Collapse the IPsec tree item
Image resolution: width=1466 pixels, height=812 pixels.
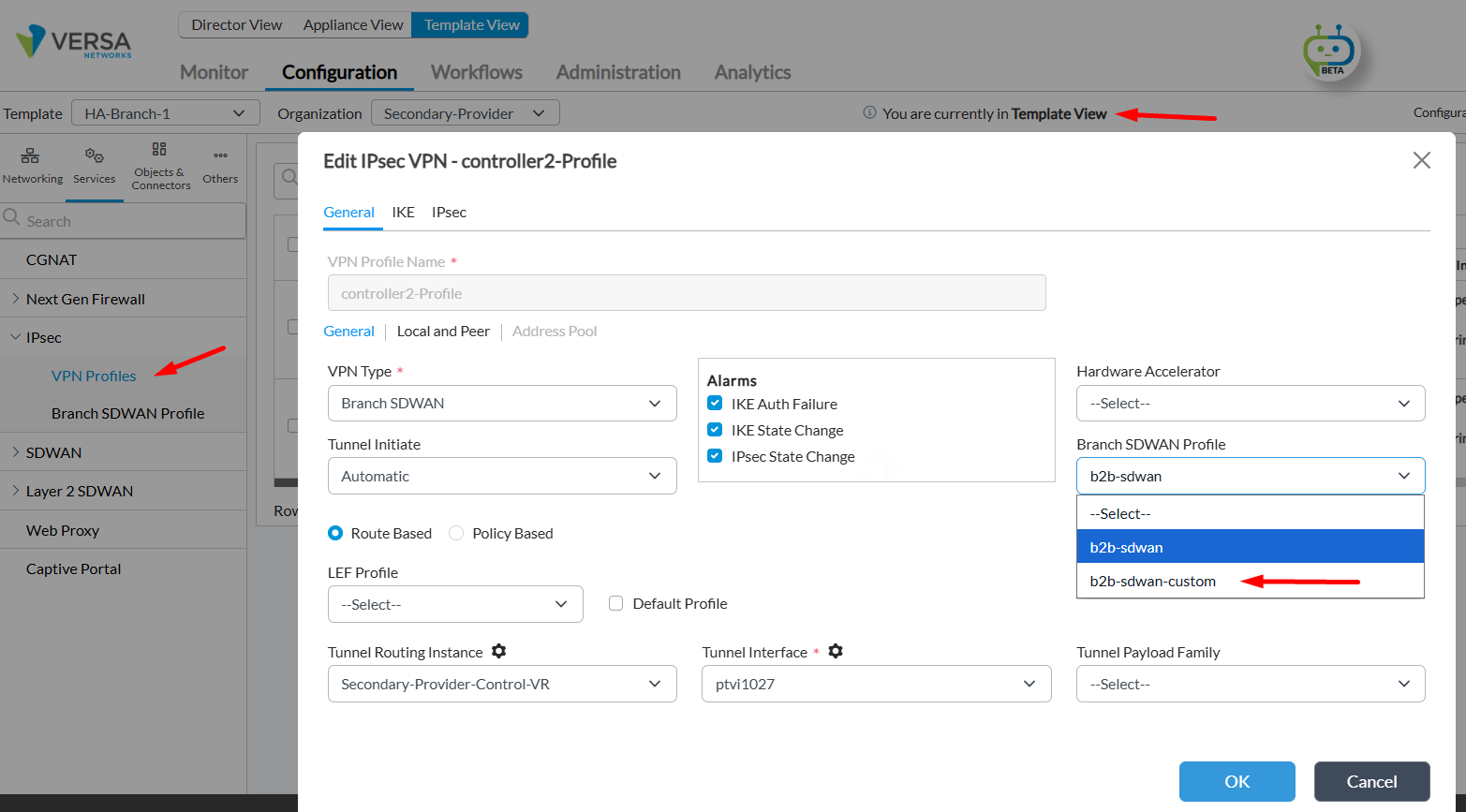tap(16, 336)
